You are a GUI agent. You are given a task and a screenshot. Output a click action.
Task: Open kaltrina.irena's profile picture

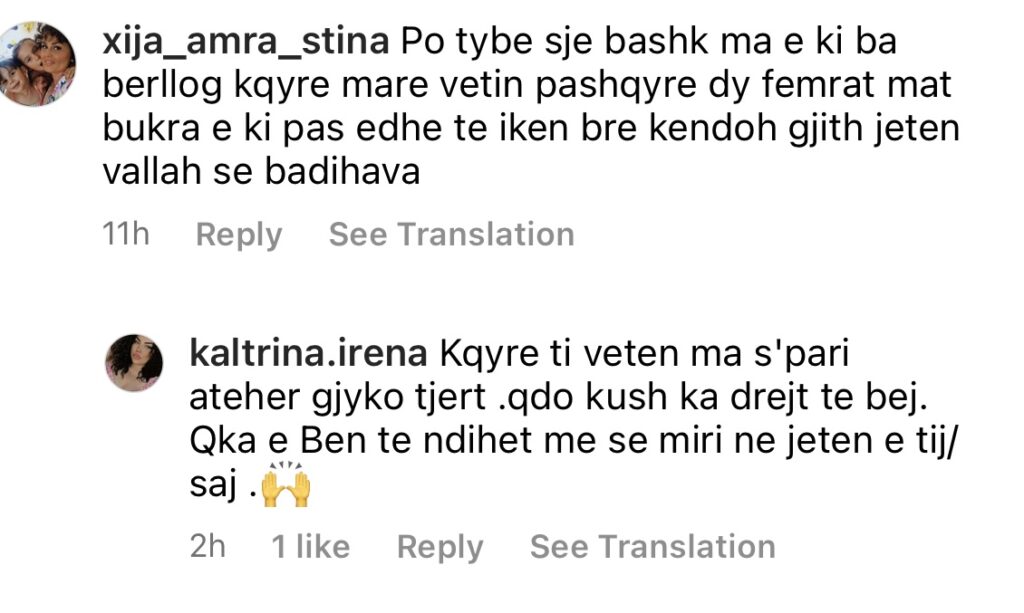tap(134, 363)
